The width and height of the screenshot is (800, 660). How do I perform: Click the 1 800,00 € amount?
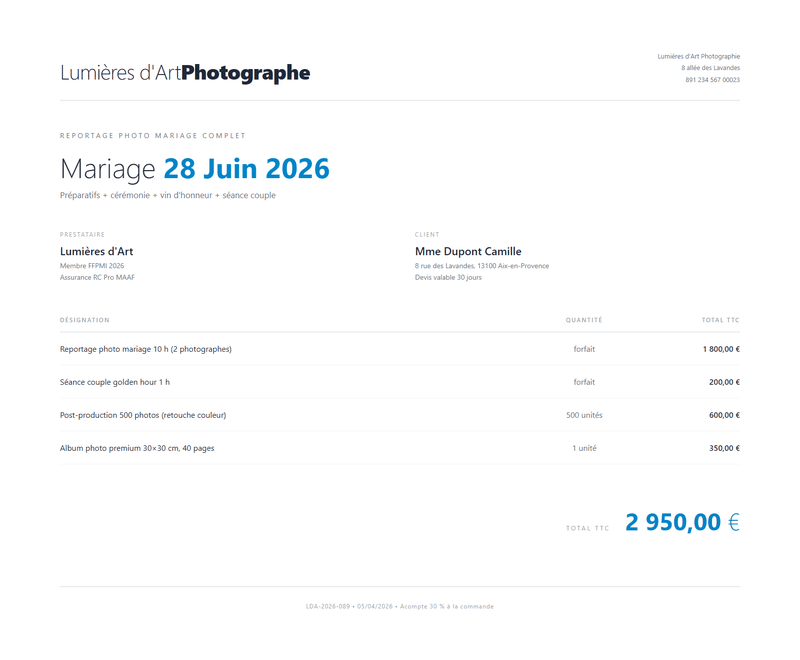point(721,349)
